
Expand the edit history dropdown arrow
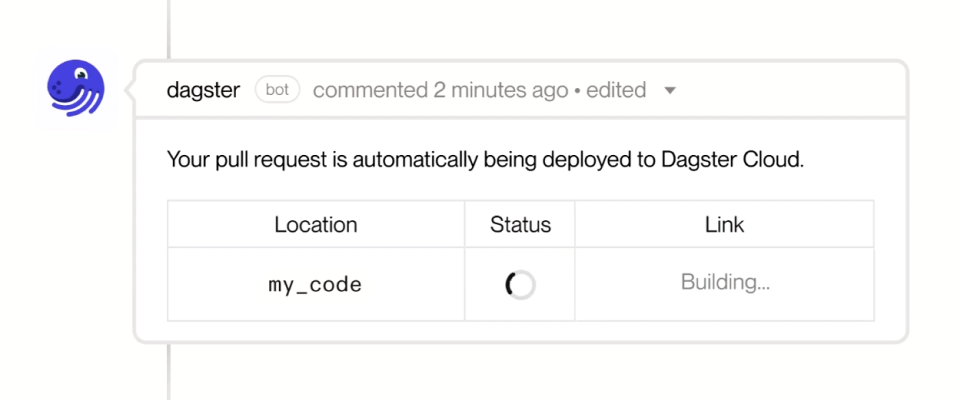point(670,91)
